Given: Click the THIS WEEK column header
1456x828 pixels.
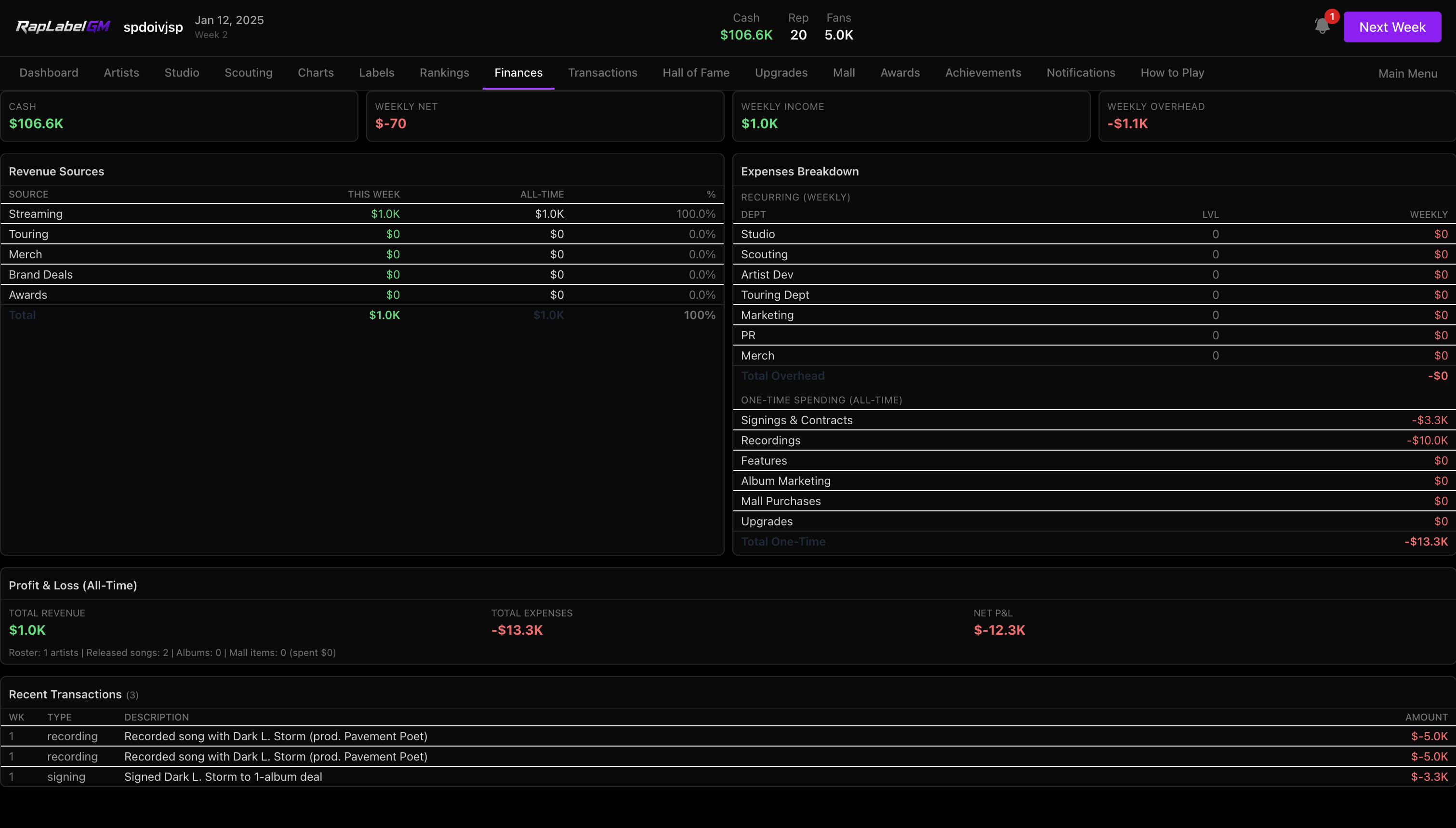Looking at the screenshot, I should coord(374,195).
